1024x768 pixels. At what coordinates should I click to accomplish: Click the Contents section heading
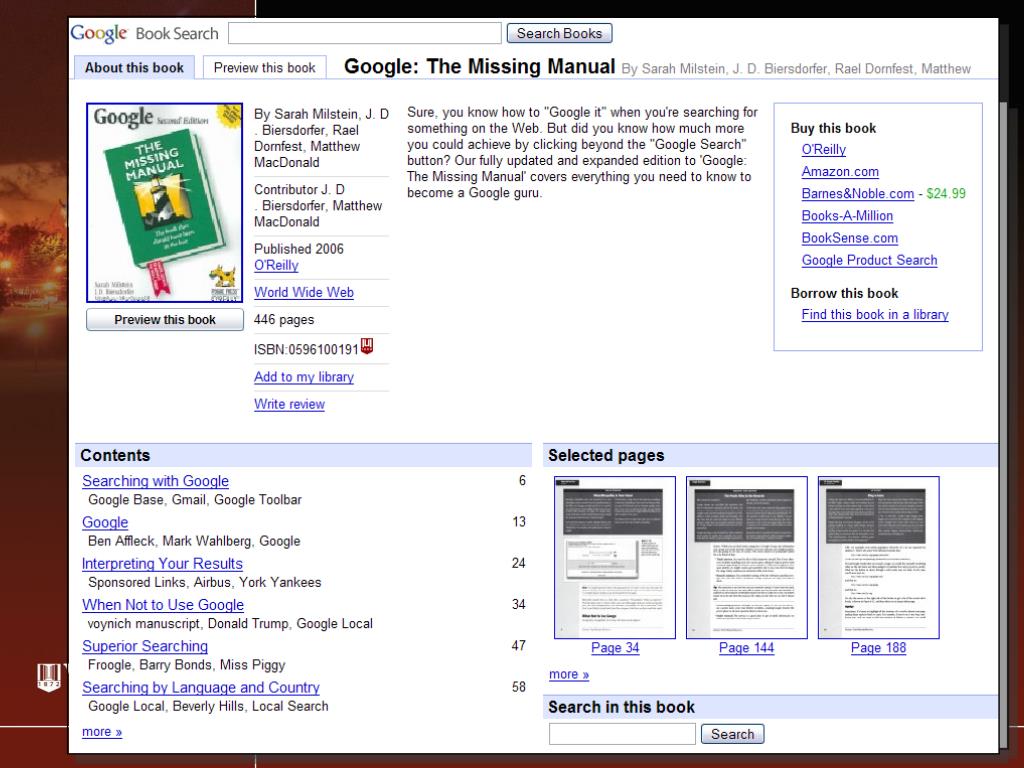coord(115,455)
